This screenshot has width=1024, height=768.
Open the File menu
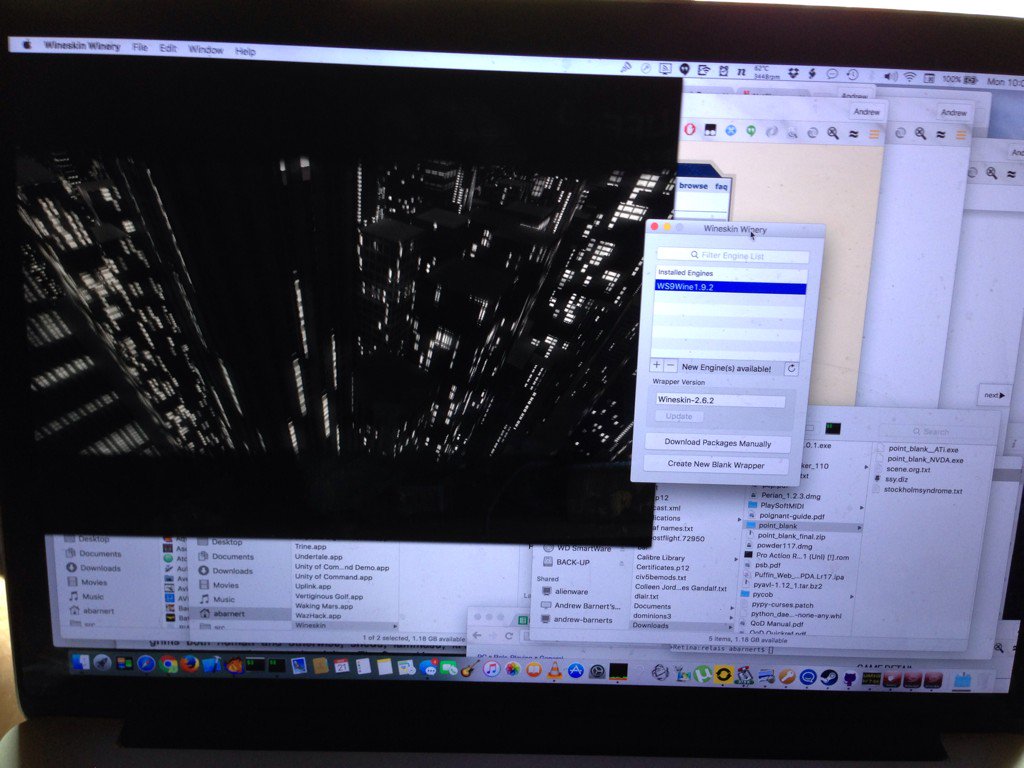coord(140,47)
